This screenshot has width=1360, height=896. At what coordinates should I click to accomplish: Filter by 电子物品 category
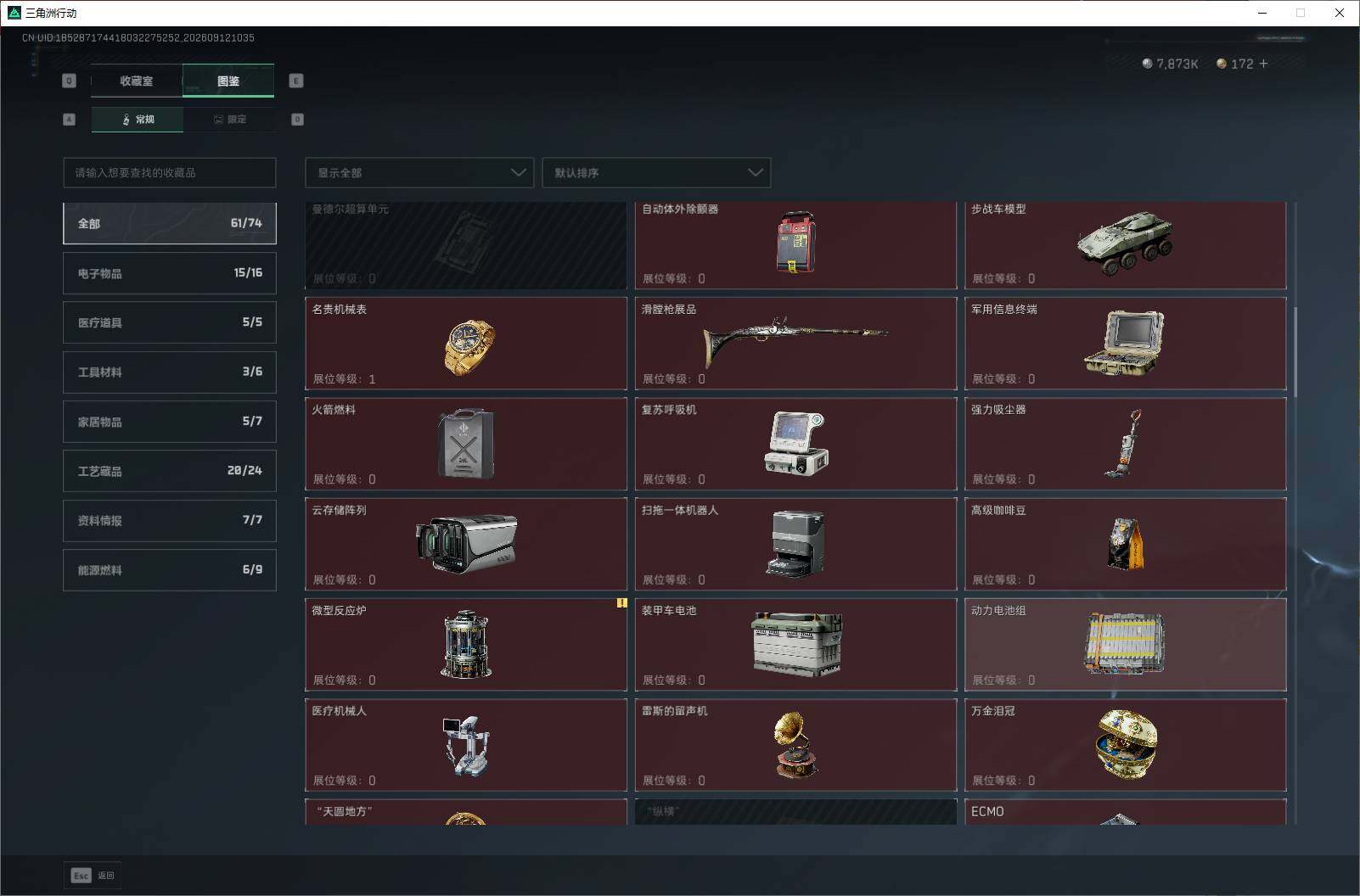[170, 273]
